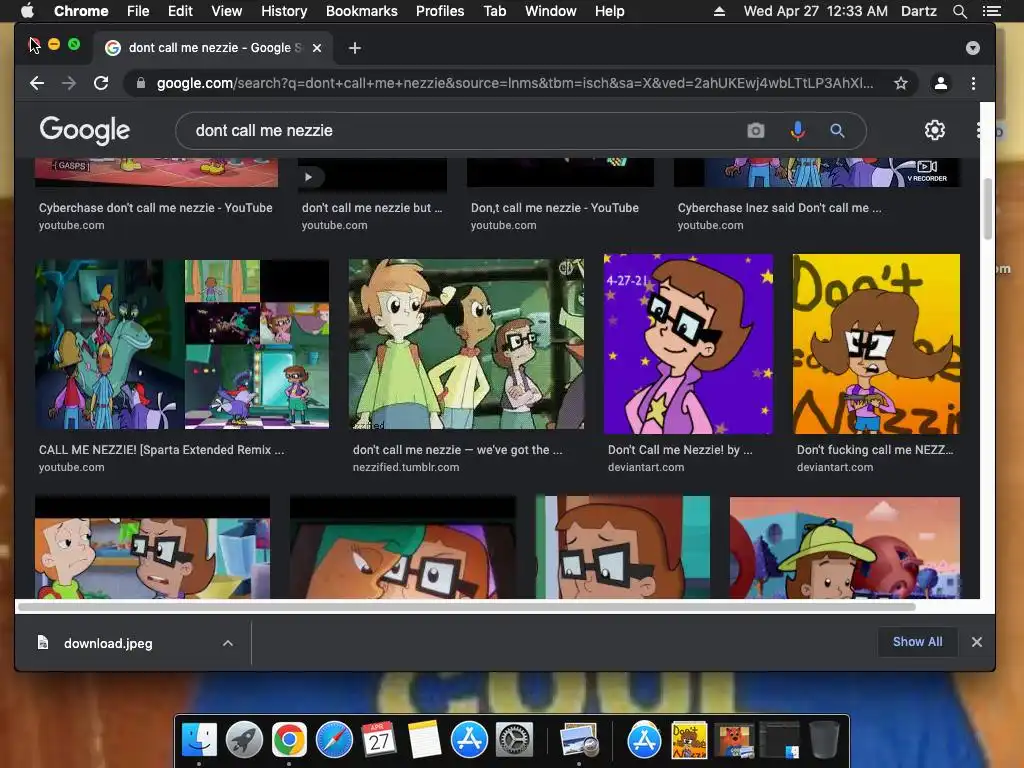Image resolution: width=1024 pixels, height=768 pixels.
Task: Open the download.jpeg file
Action: point(108,643)
